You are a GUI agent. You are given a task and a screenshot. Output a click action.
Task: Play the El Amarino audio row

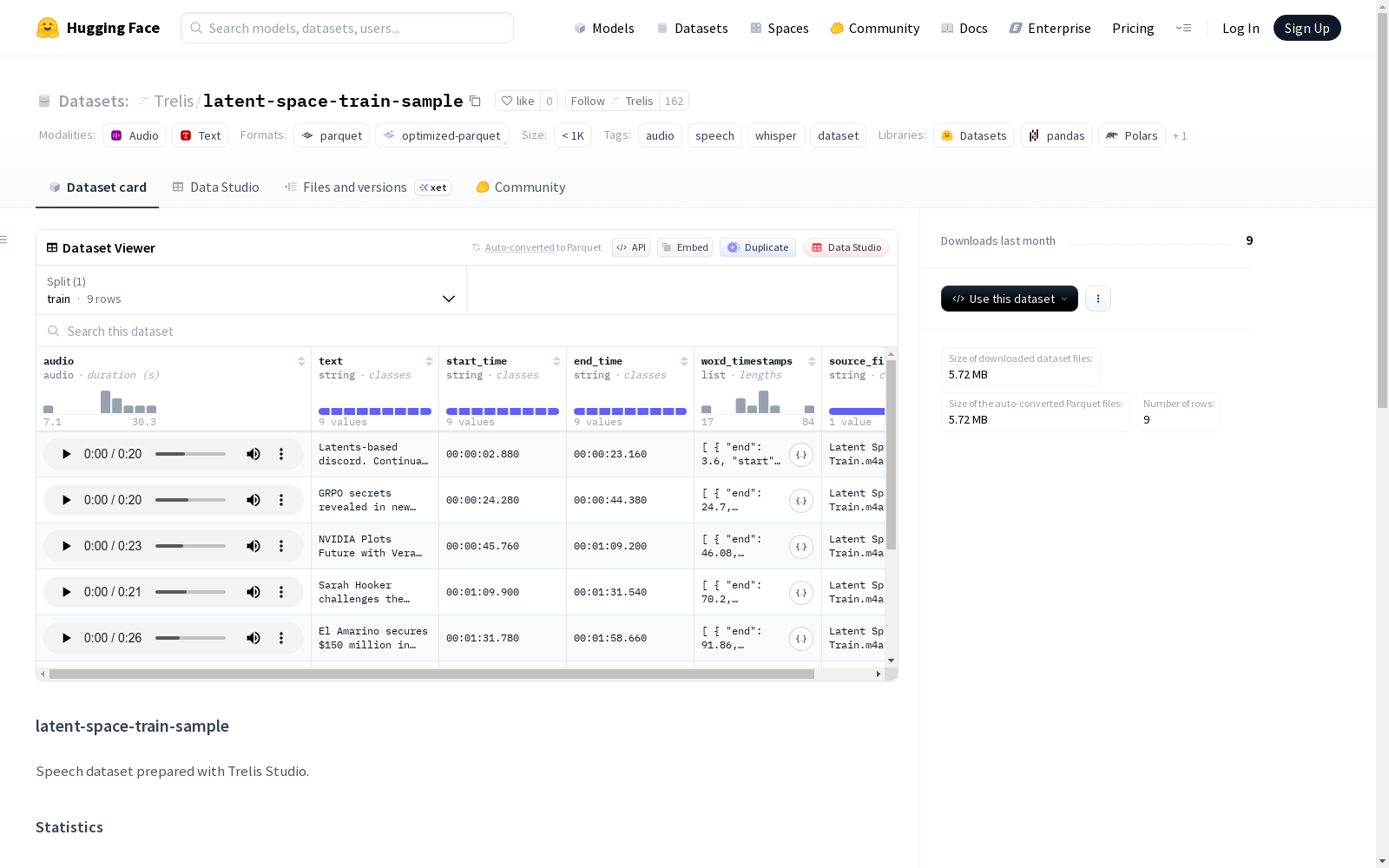(66, 638)
